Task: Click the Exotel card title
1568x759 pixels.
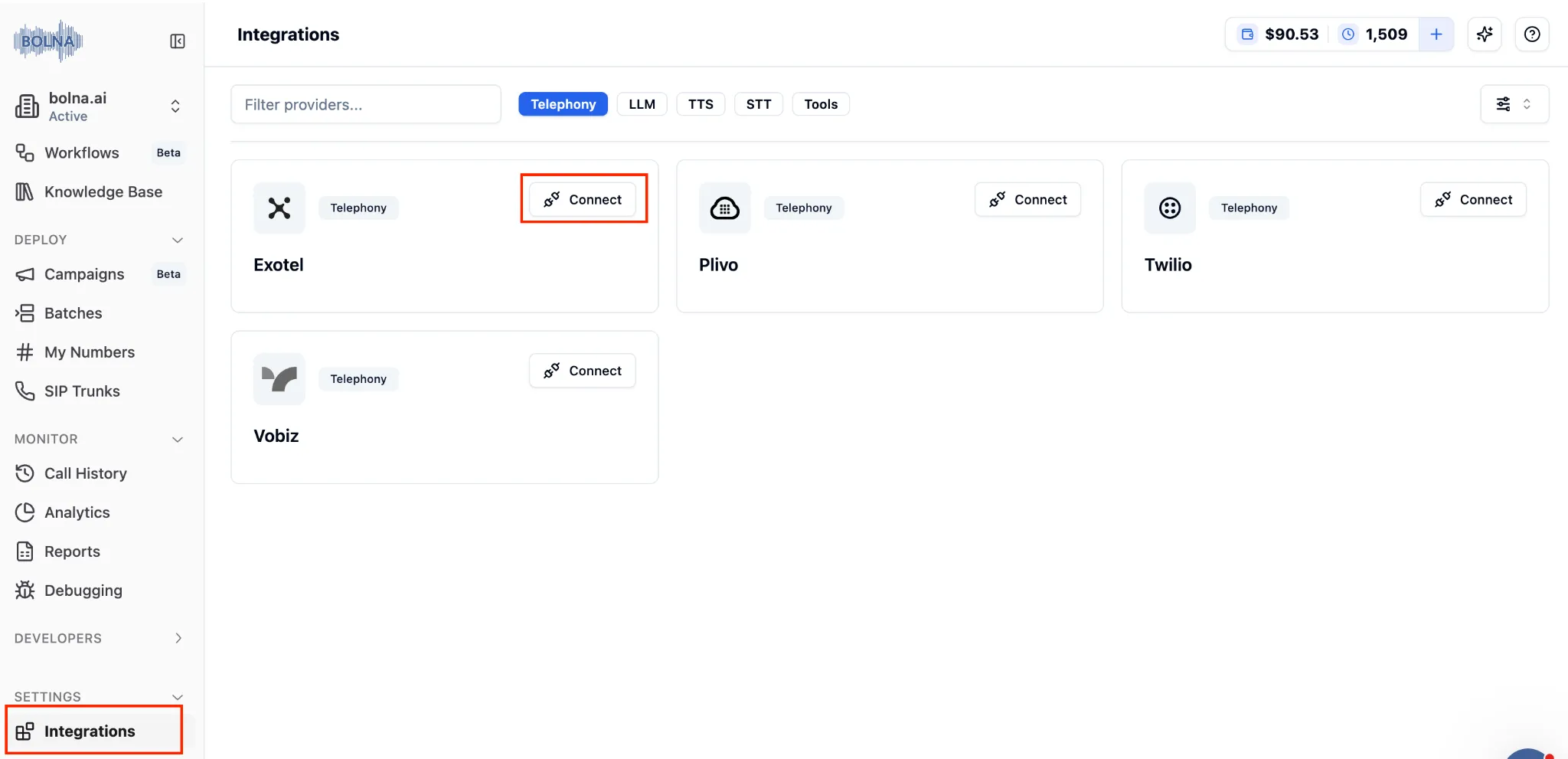Action: pyautogui.click(x=279, y=265)
